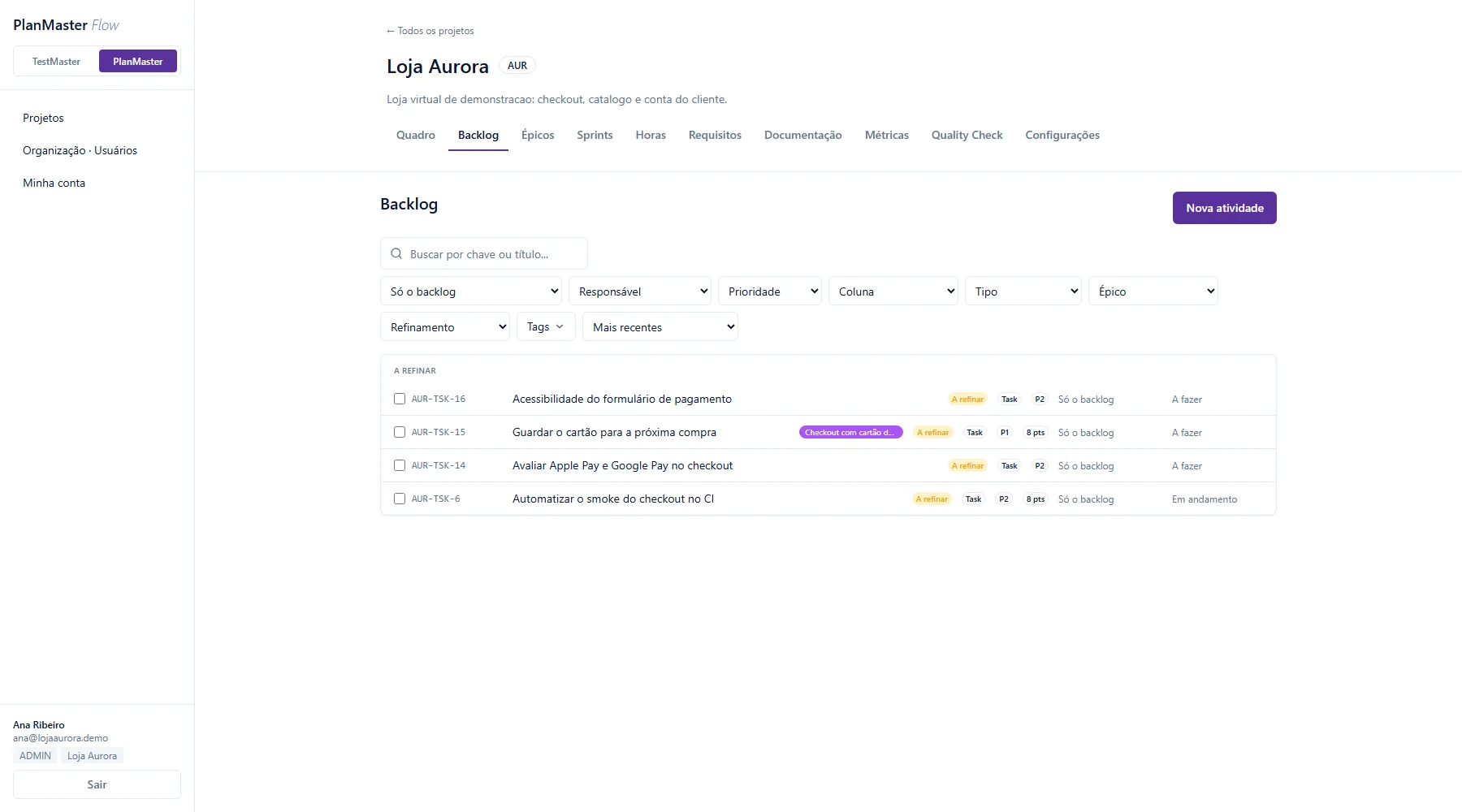This screenshot has height=812, width=1462.
Task: Mark the AUR-TSK-6 checkbox
Action: [400, 499]
